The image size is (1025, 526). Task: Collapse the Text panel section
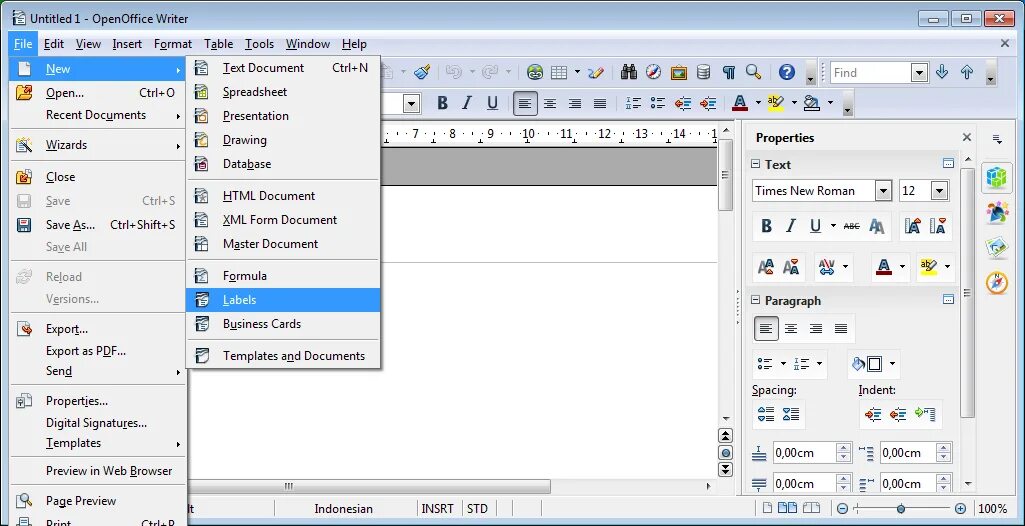[x=756, y=164]
